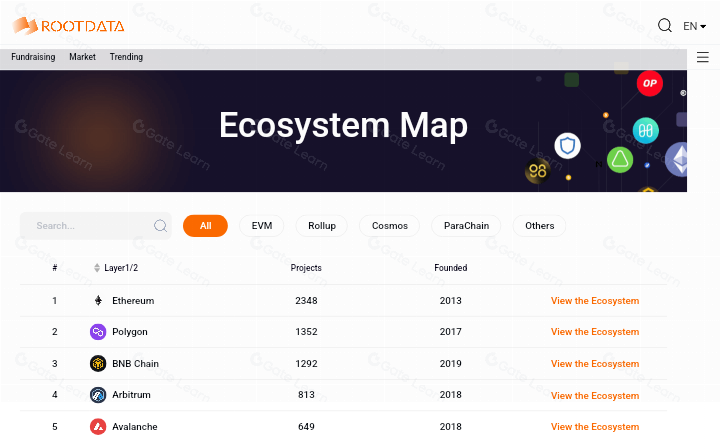Open the Ethereum chain name
The image size is (720, 439).
pyautogui.click(x=133, y=301)
